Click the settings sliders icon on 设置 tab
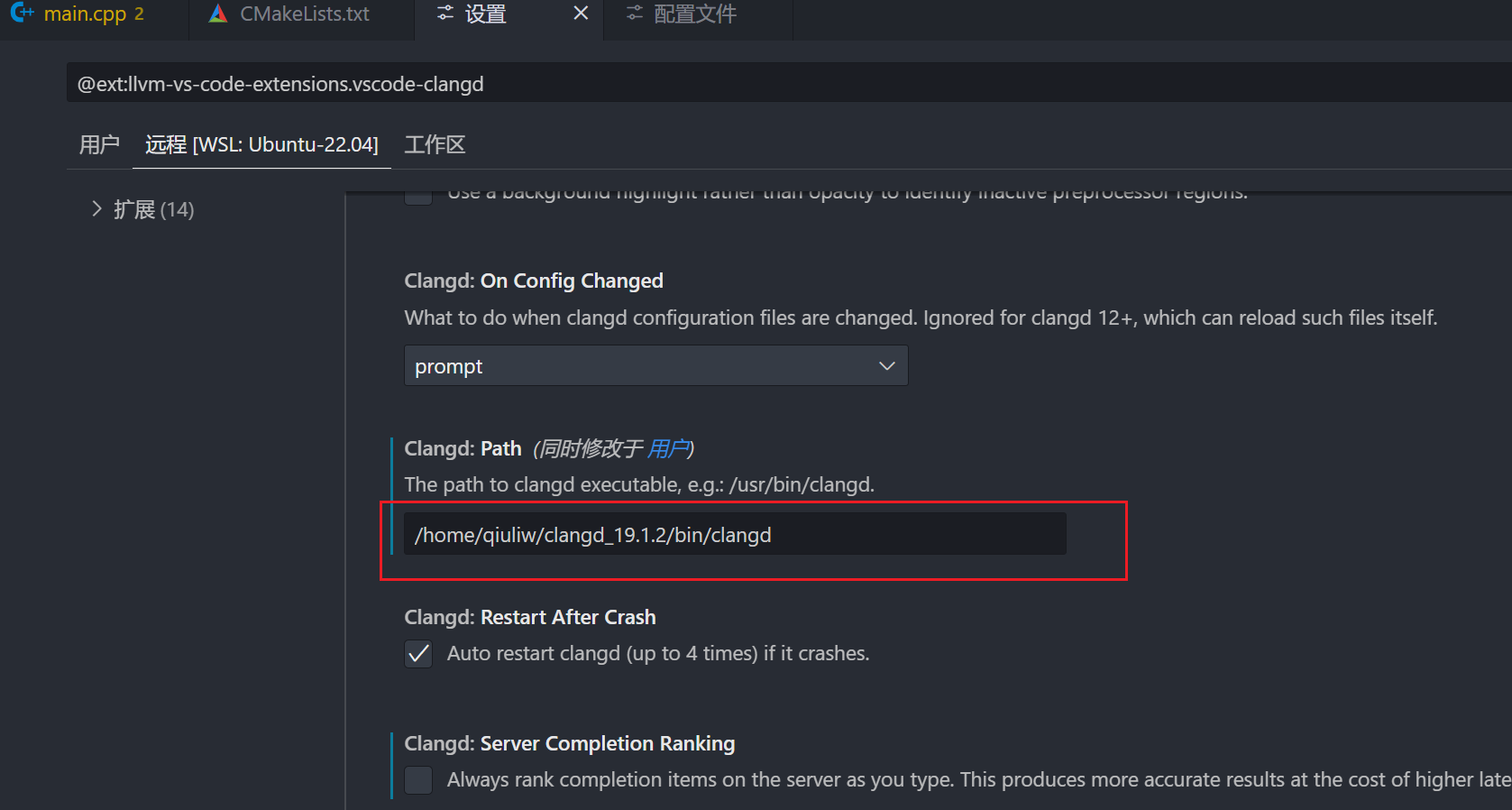The height and width of the screenshot is (810, 1512). (x=445, y=14)
